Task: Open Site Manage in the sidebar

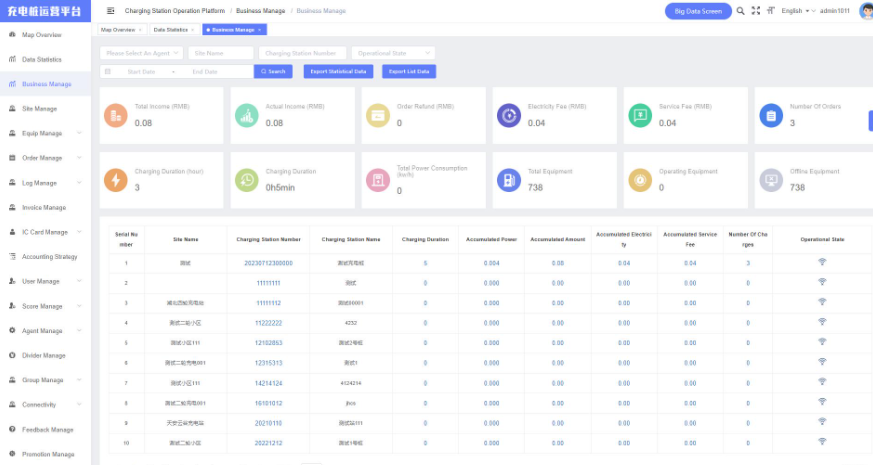Action: (x=45, y=109)
